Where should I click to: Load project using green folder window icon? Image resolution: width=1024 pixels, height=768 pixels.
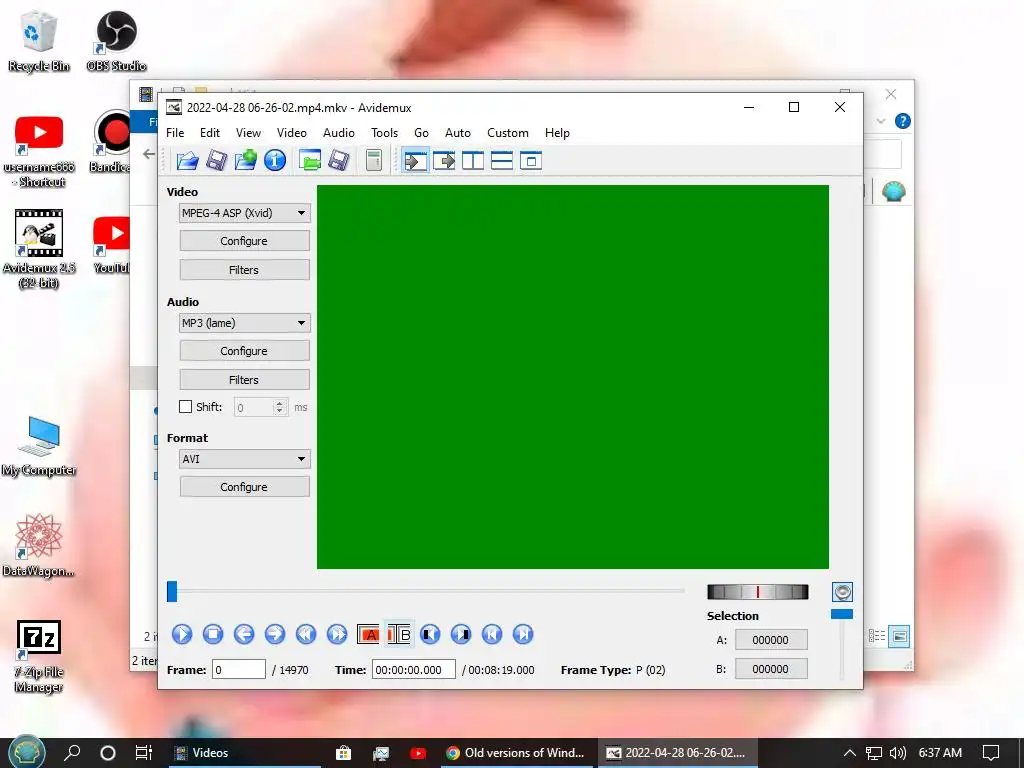coord(310,160)
